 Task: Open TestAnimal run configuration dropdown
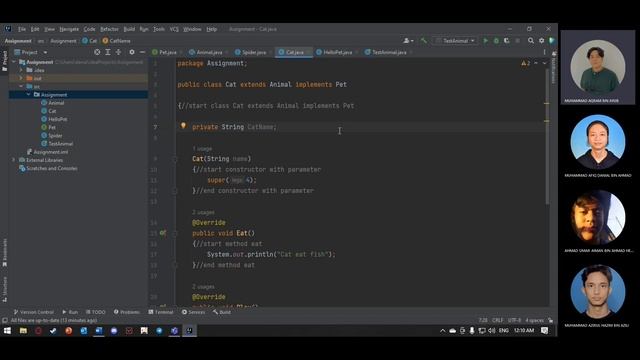tap(455, 41)
